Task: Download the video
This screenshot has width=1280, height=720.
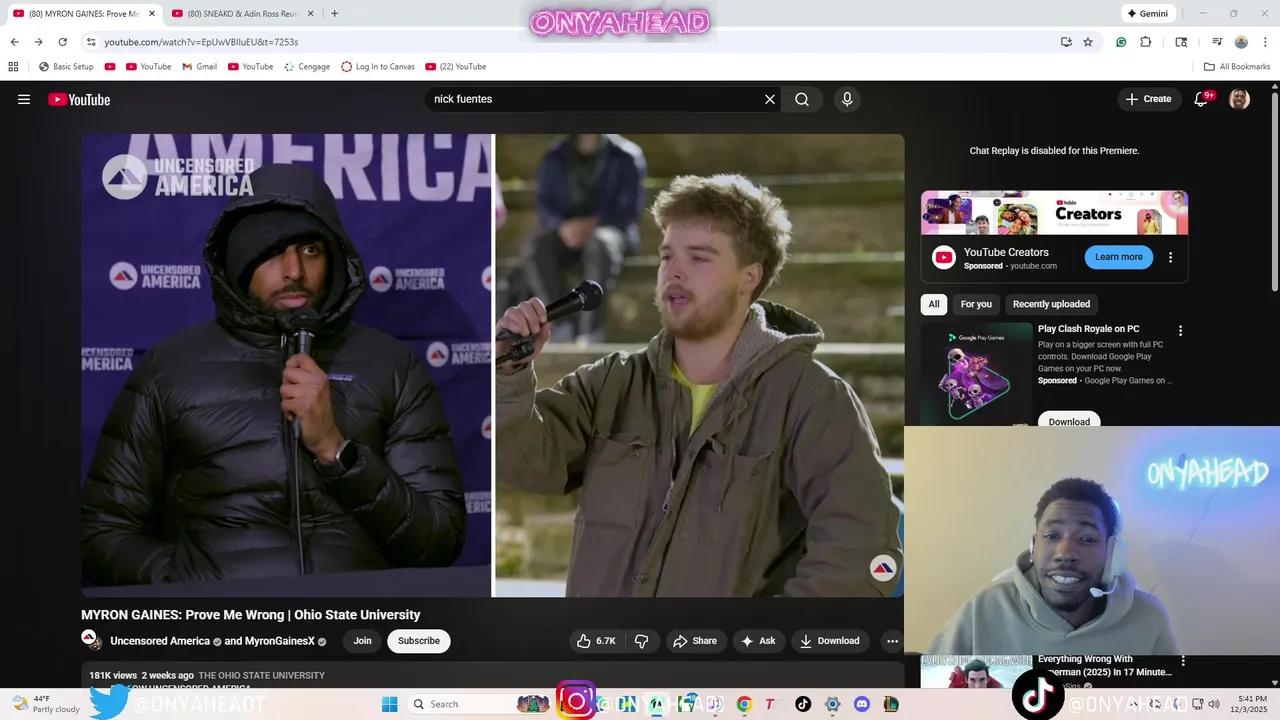Action: click(829, 641)
